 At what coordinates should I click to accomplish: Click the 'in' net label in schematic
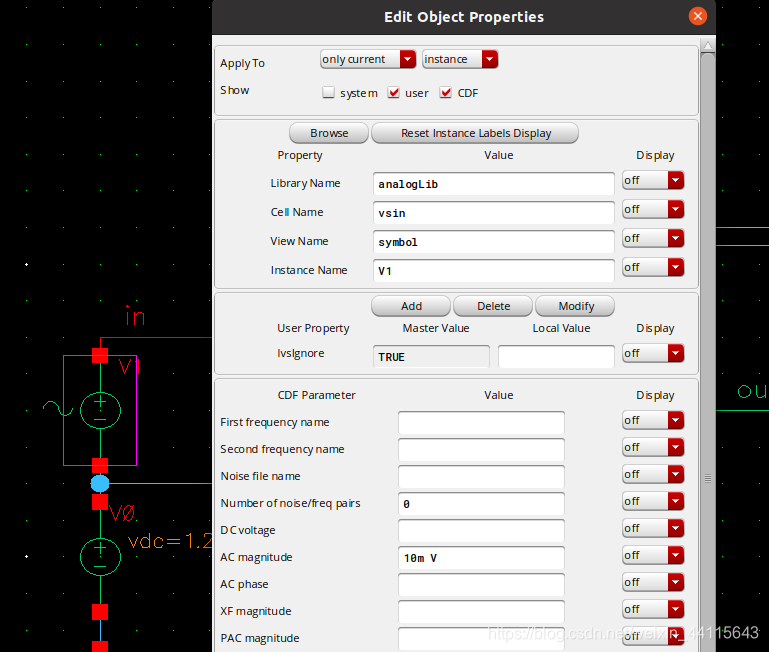click(135, 316)
